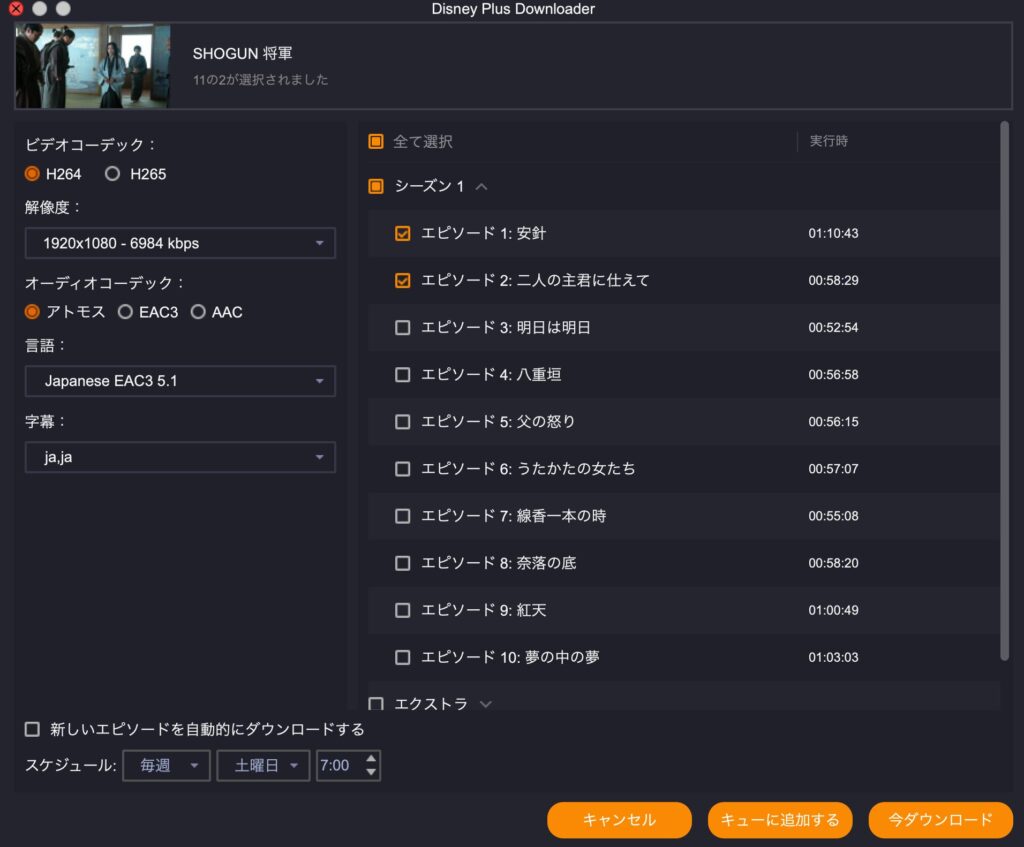Click the 実行時 column header
The width and height of the screenshot is (1024, 847).
tap(829, 141)
